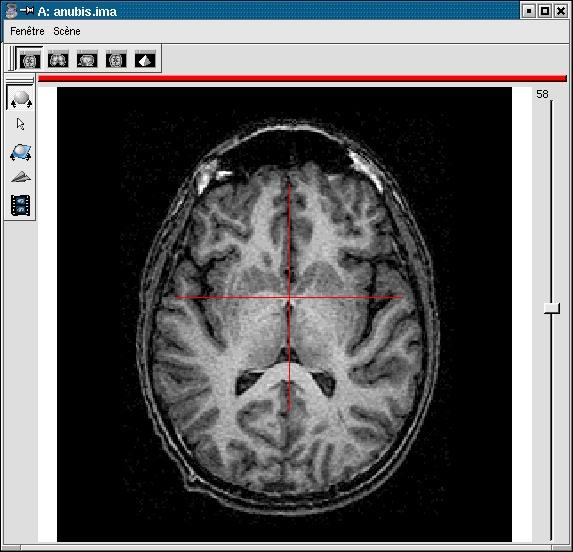Switch to the 3D pyramid view
The image size is (573, 552).
point(145,60)
